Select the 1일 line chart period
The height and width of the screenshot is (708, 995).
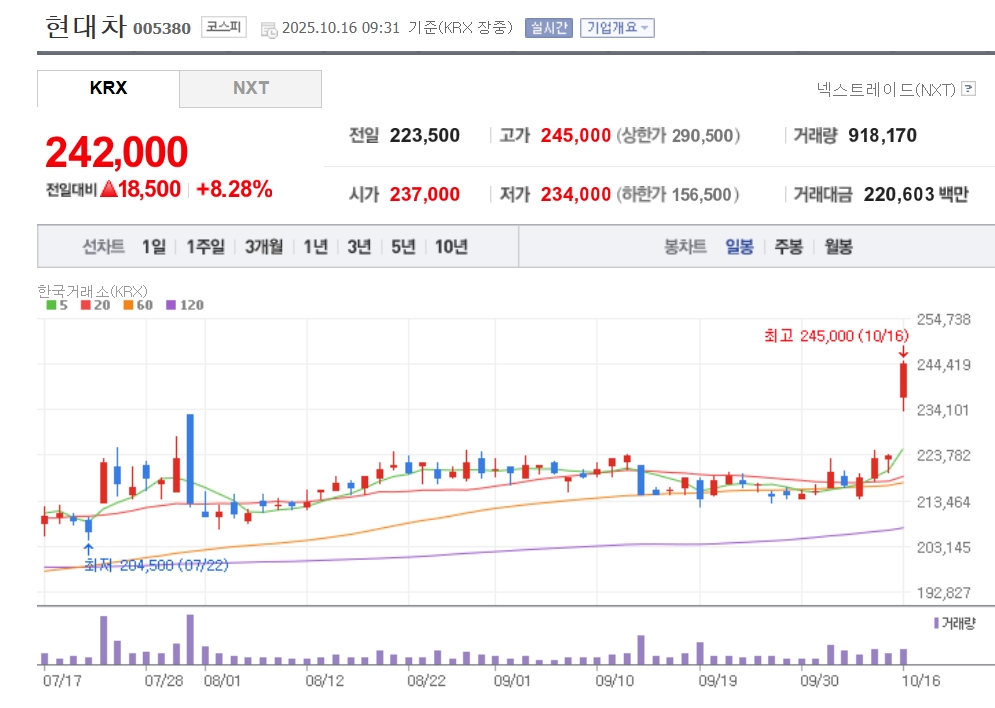pyautogui.click(x=154, y=246)
